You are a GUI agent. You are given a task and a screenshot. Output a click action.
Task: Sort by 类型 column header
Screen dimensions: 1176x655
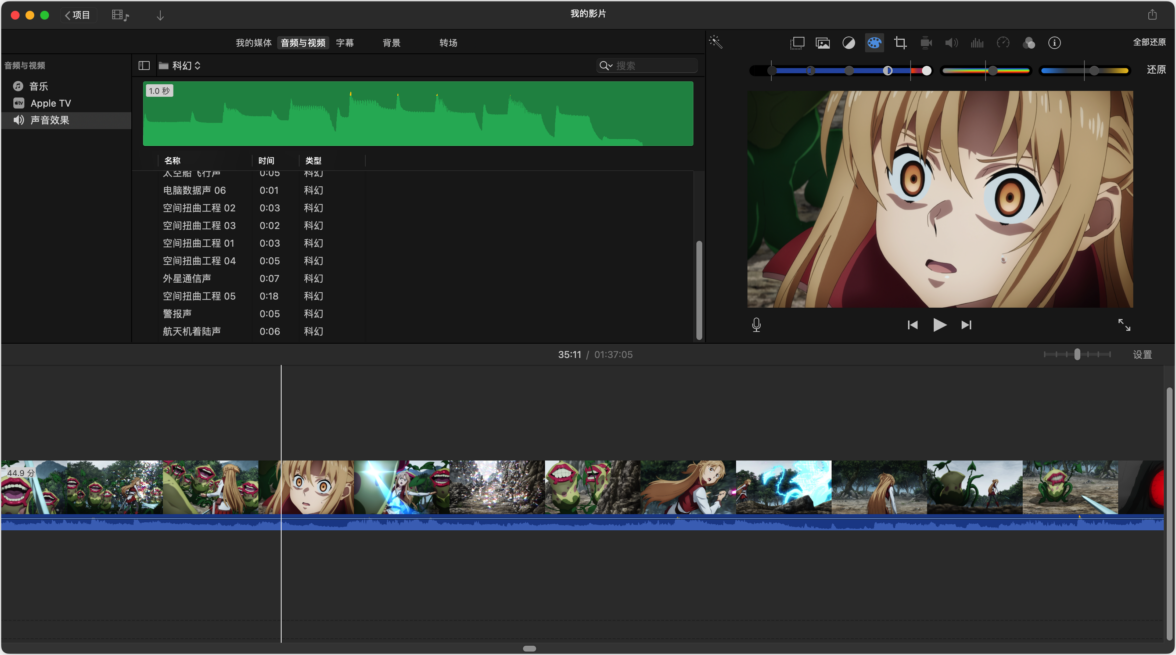click(x=314, y=161)
